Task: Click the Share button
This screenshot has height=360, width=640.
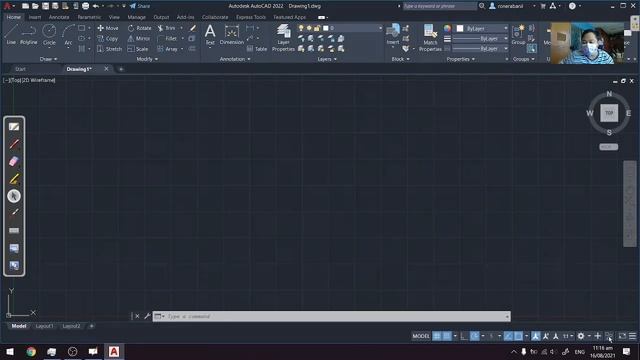Action: [x=140, y=6]
